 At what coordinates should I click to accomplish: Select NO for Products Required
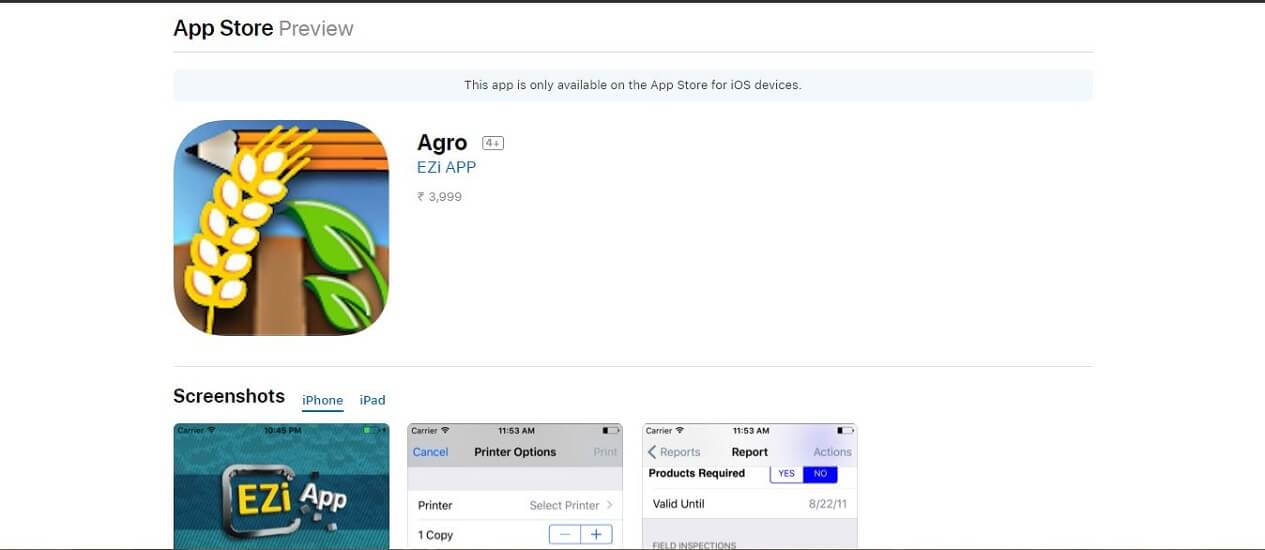click(821, 474)
